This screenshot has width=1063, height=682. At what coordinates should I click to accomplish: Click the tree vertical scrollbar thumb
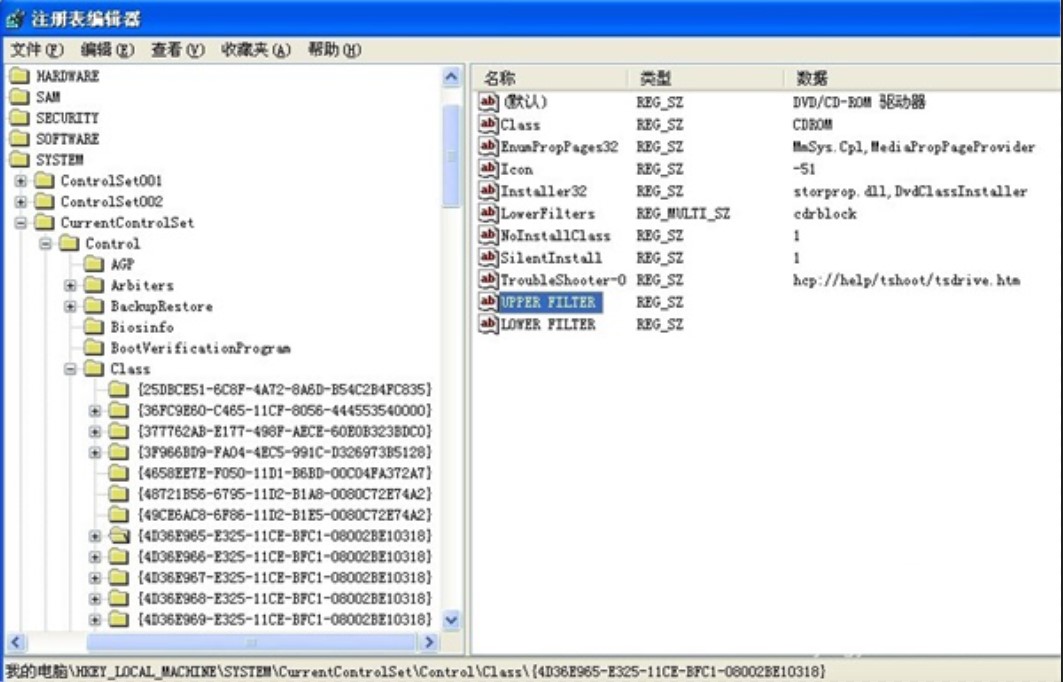click(x=451, y=156)
